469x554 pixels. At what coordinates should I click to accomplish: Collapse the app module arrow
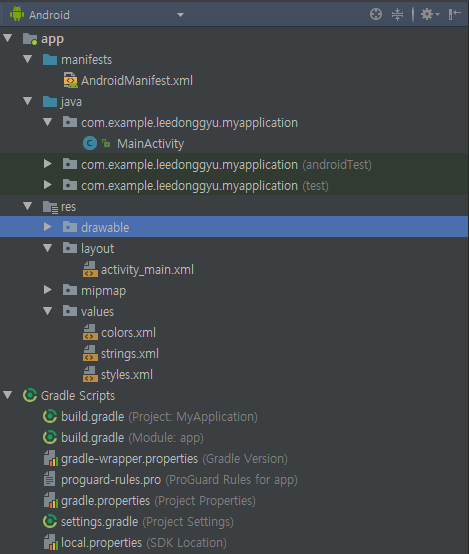pos(8,38)
